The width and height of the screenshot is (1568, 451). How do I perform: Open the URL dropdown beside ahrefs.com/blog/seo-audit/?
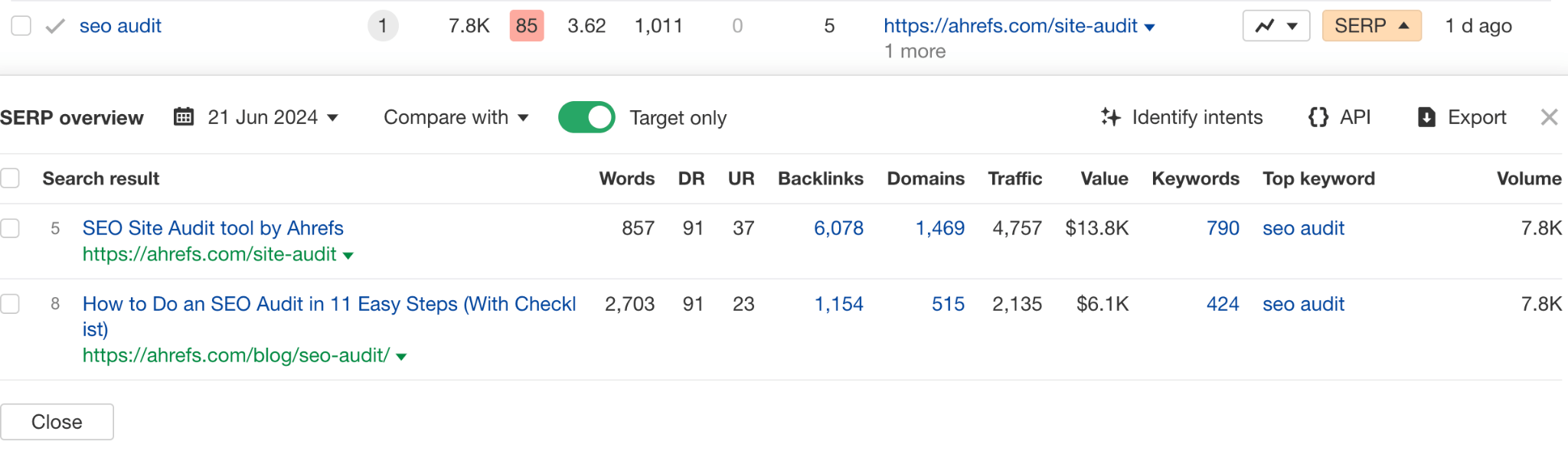tap(401, 355)
